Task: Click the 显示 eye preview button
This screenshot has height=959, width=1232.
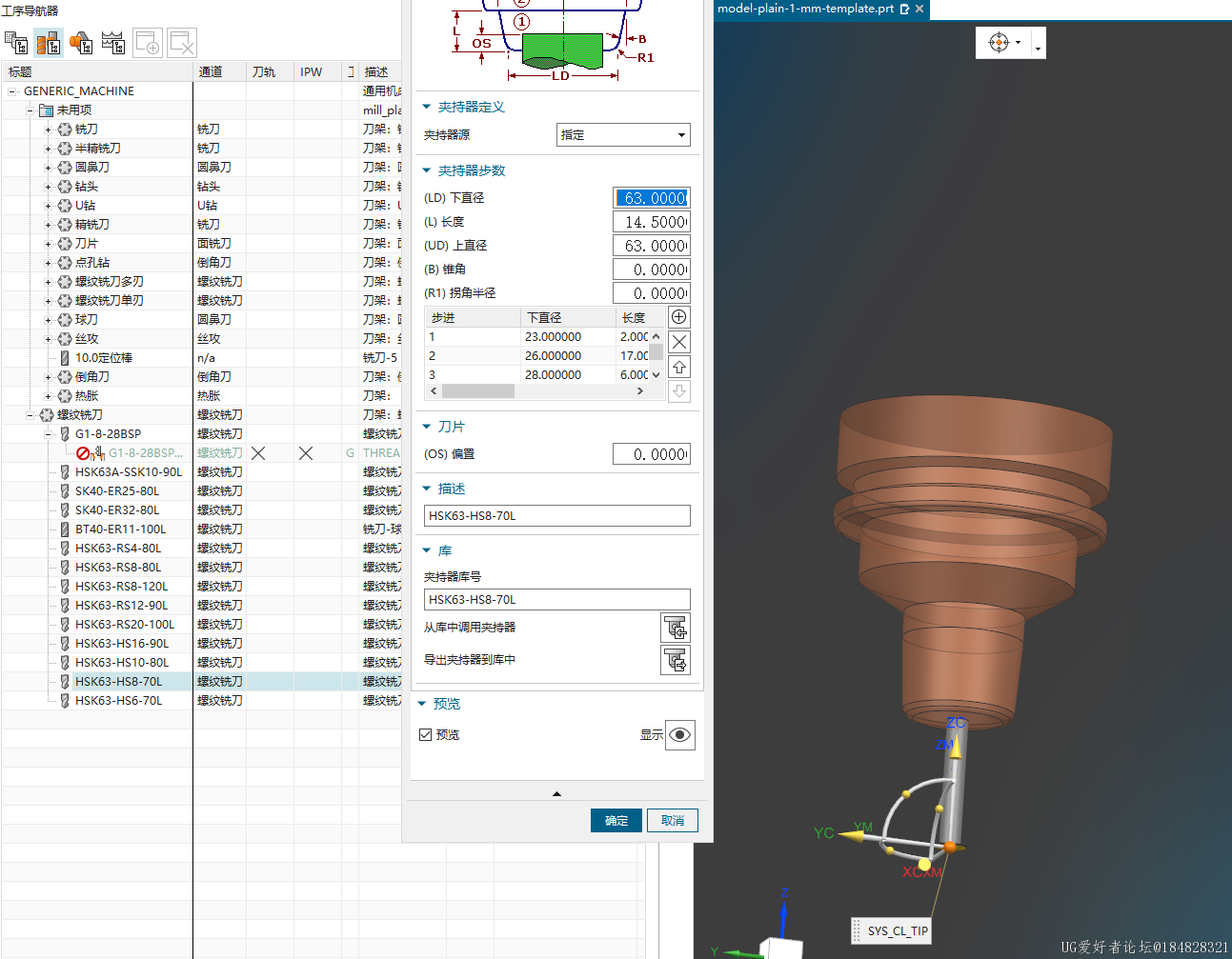Action: click(679, 735)
